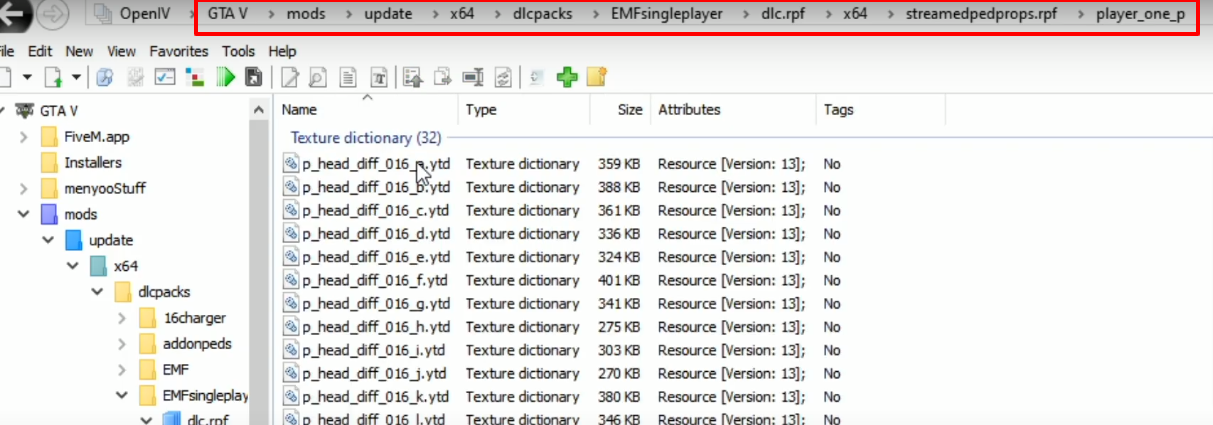Click the list with up-arrow toolbar icon
Viewport: 1213px width, 425px height.
point(413,77)
